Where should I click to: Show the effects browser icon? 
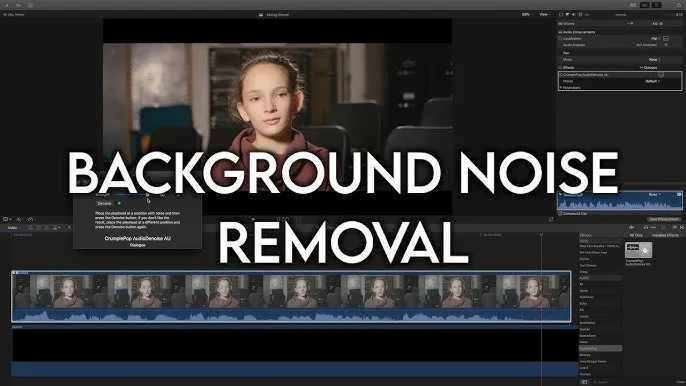[x=674, y=227]
